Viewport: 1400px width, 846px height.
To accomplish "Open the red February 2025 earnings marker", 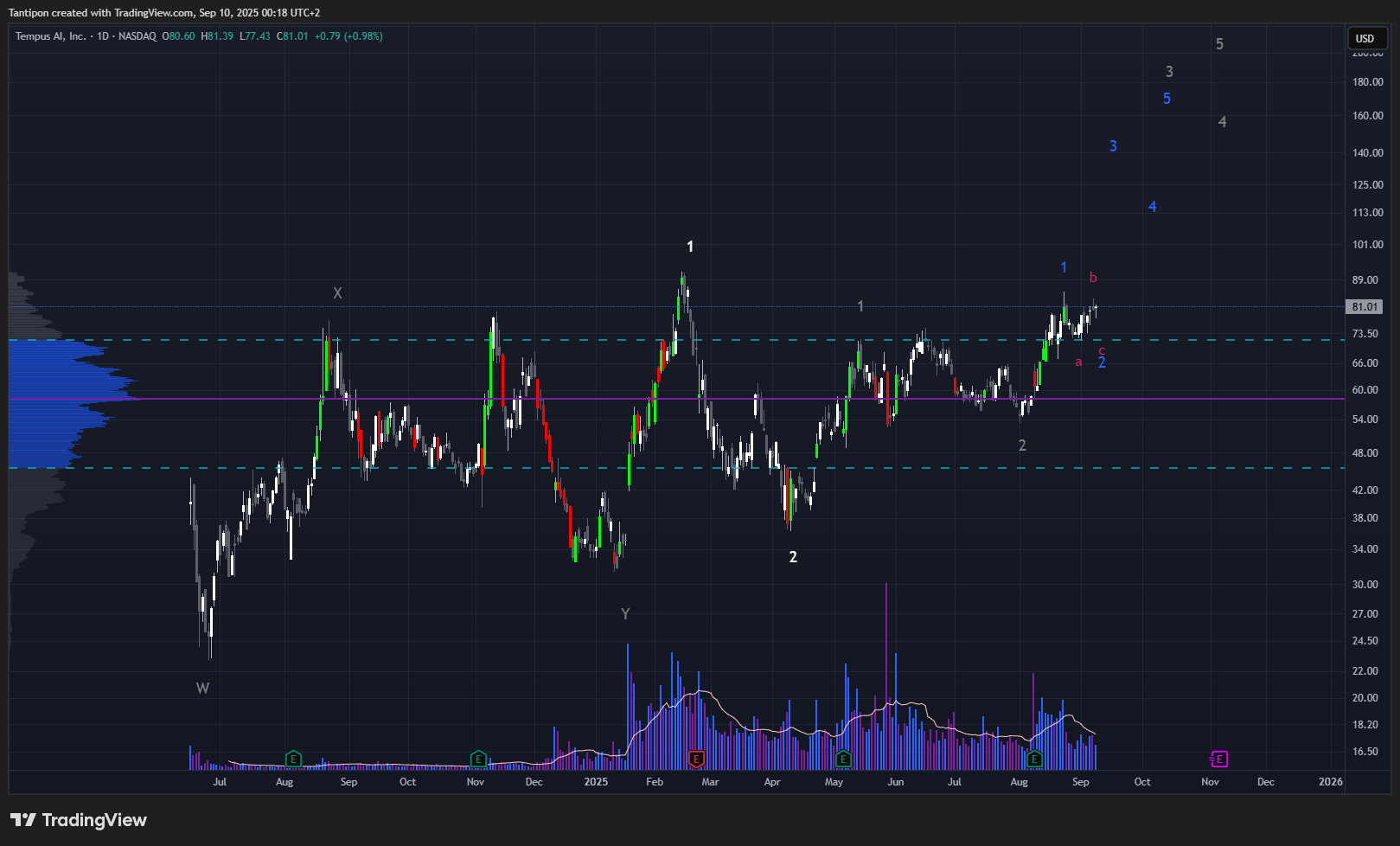I will (x=696, y=759).
